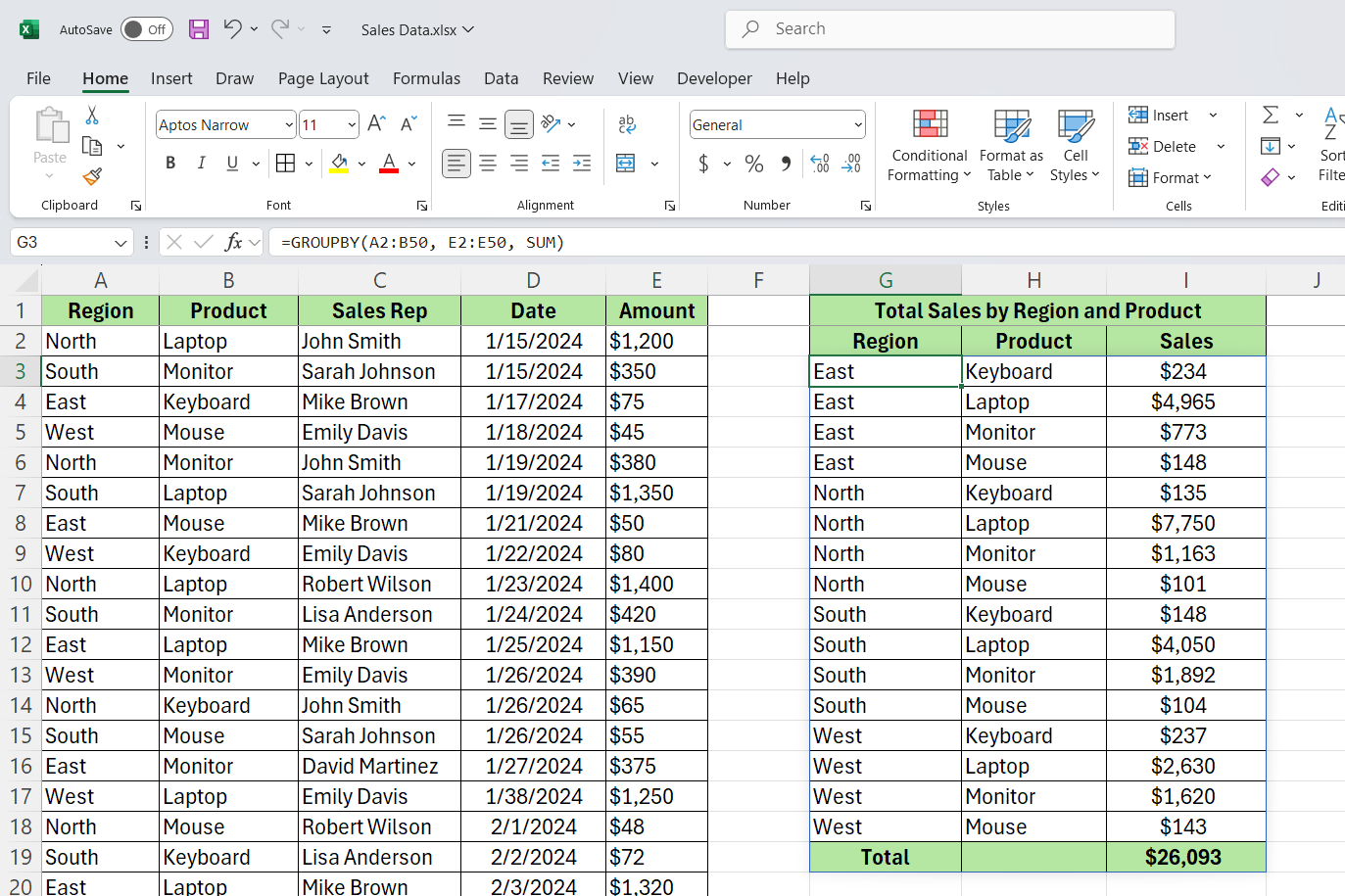Toggle Align Left button

pos(456,164)
